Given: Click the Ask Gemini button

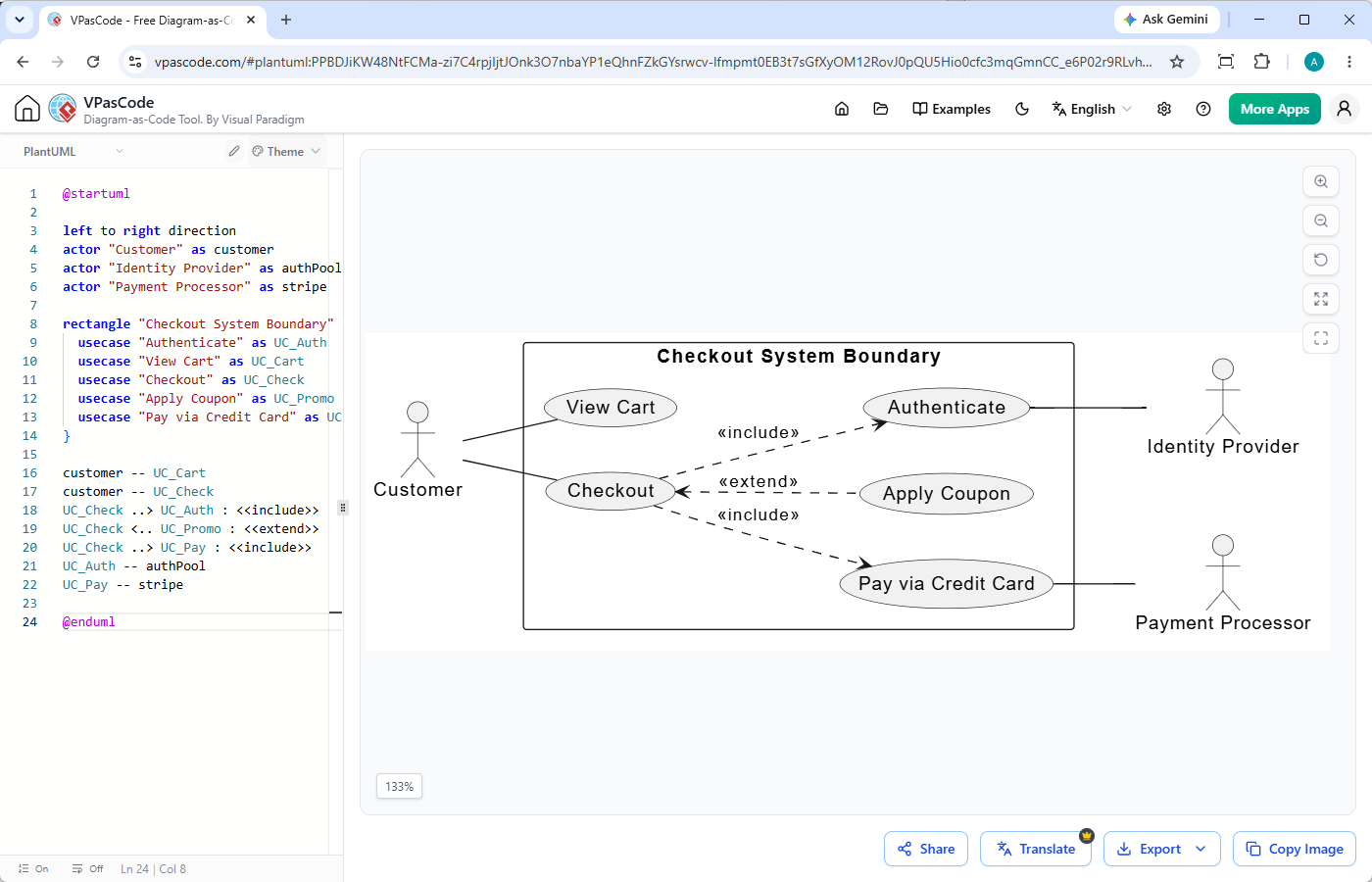Looking at the screenshot, I should [1166, 20].
